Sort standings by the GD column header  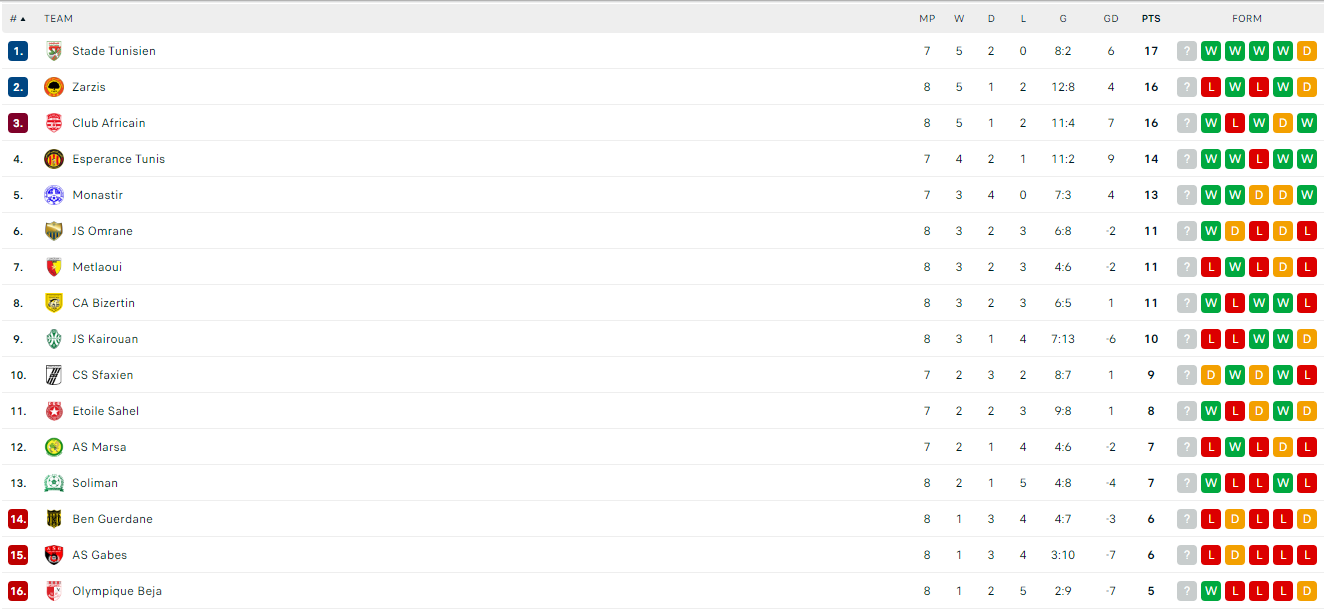(1111, 18)
